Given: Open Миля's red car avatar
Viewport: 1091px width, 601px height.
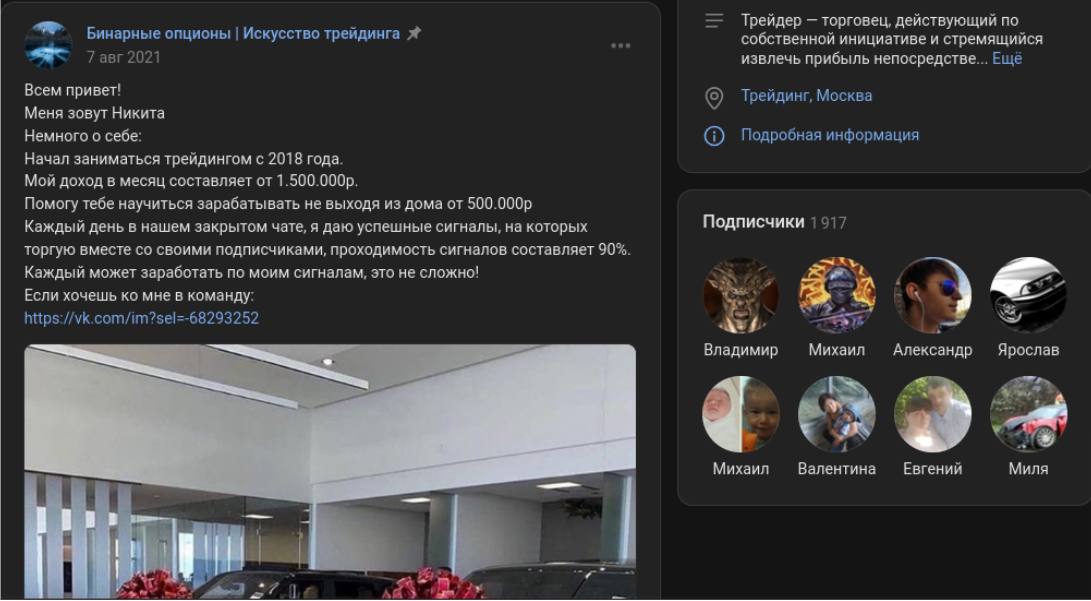Looking at the screenshot, I should [1028, 415].
